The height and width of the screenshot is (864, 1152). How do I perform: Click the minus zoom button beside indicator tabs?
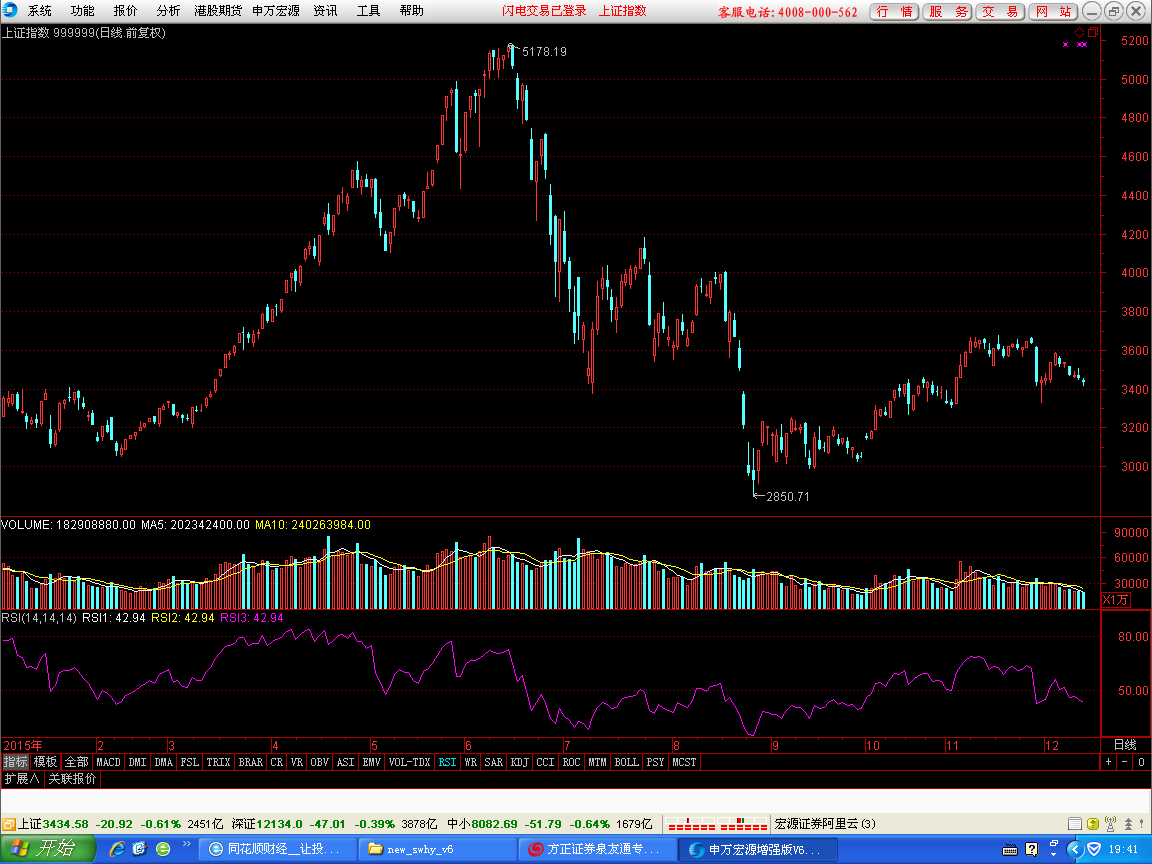(1124, 762)
